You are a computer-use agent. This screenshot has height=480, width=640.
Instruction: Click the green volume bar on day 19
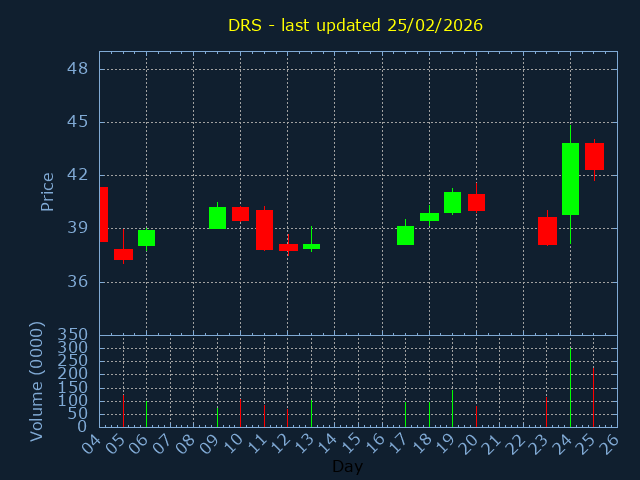[452, 408]
